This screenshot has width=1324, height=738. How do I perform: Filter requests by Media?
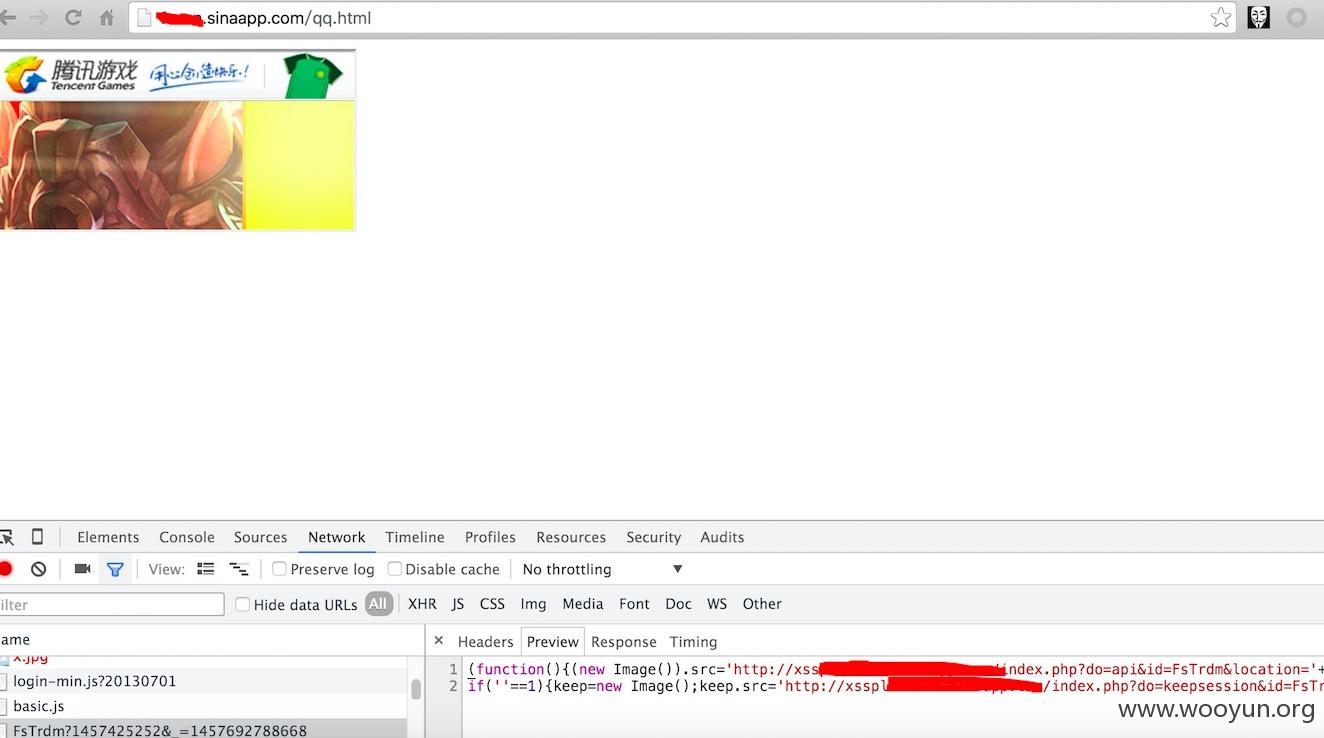pos(583,604)
